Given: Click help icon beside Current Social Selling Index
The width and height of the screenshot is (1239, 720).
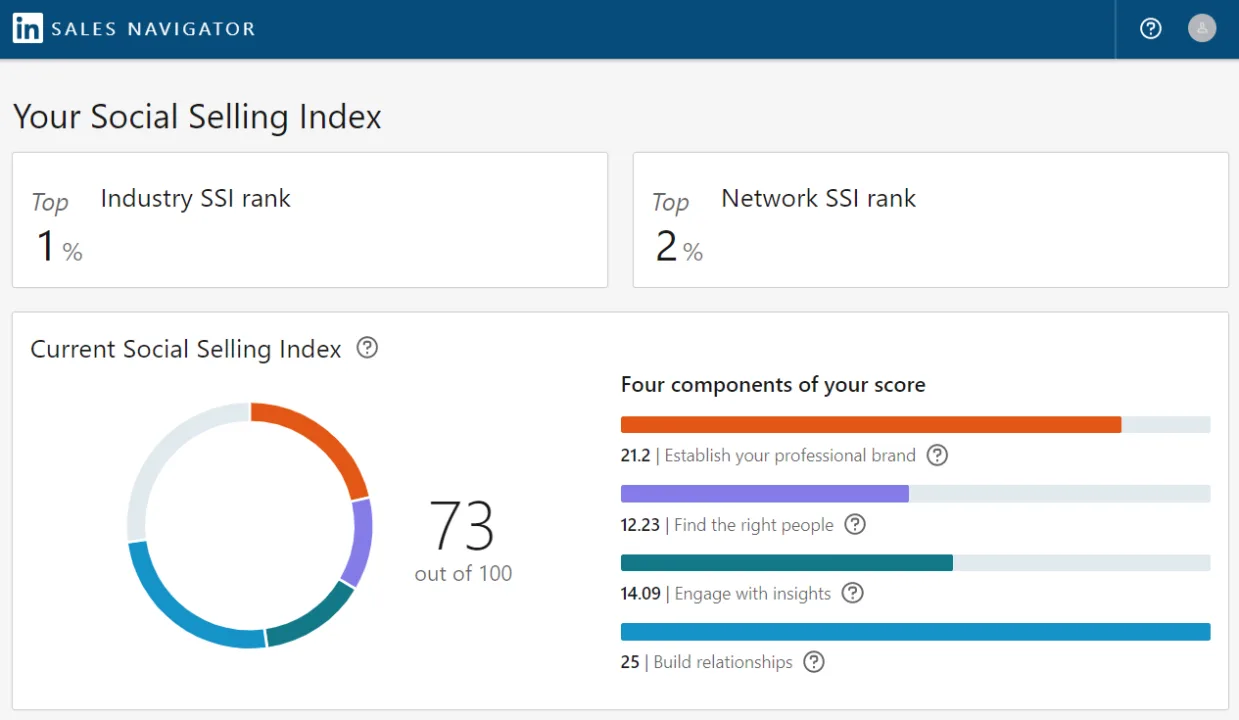Looking at the screenshot, I should (x=368, y=348).
